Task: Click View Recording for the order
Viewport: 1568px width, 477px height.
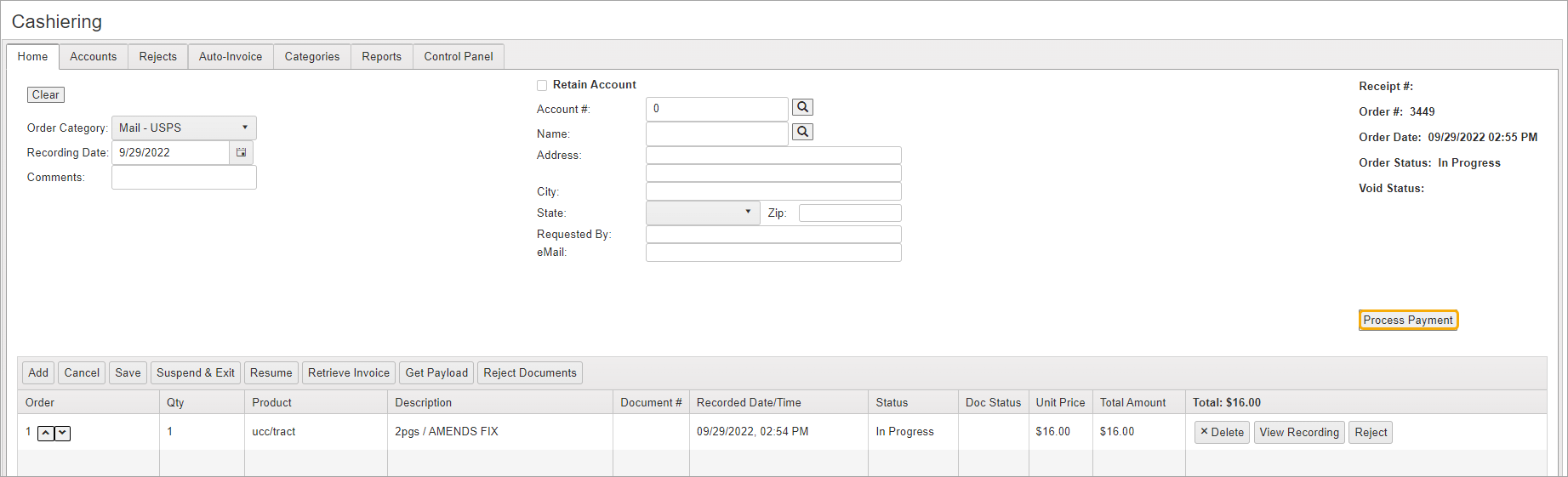Action: pyautogui.click(x=1298, y=432)
